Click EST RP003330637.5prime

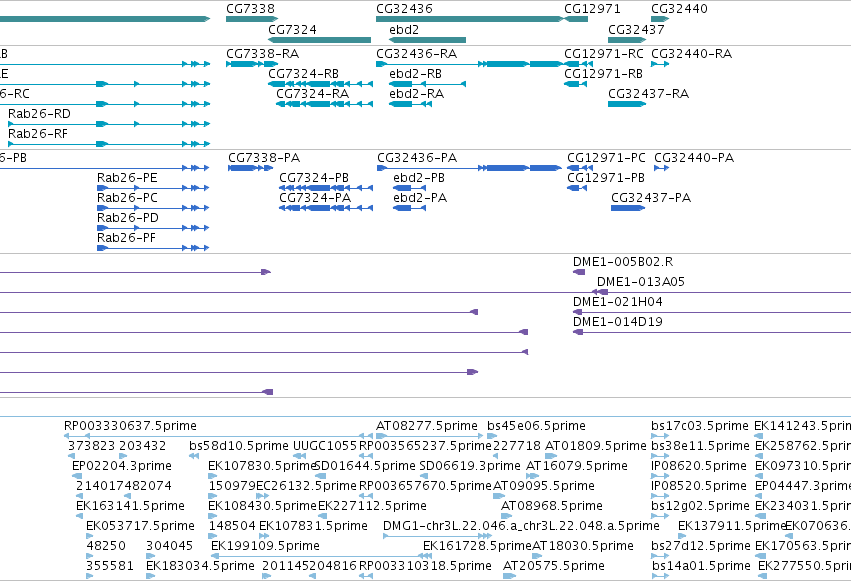[x=130, y=426]
